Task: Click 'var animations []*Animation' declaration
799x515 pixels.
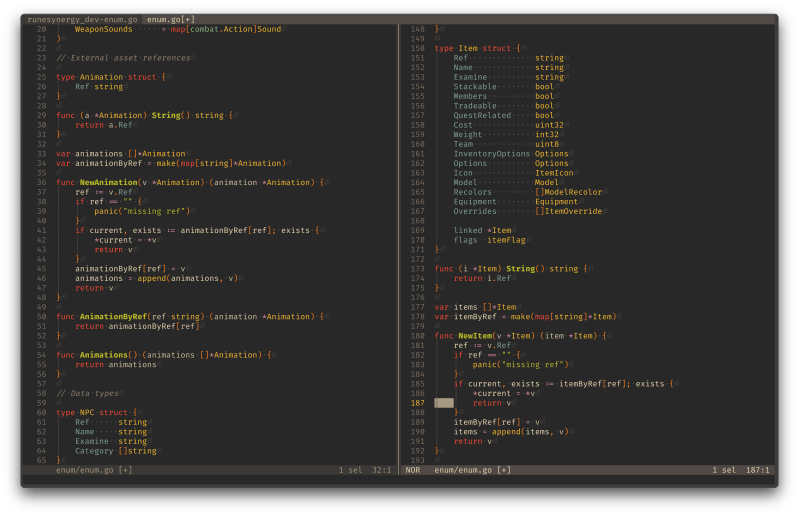Action: coord(120,154)
